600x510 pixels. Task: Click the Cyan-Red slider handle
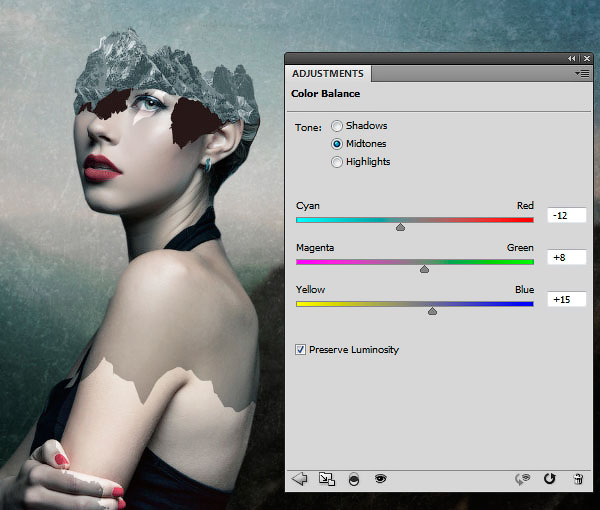(400, 227)
